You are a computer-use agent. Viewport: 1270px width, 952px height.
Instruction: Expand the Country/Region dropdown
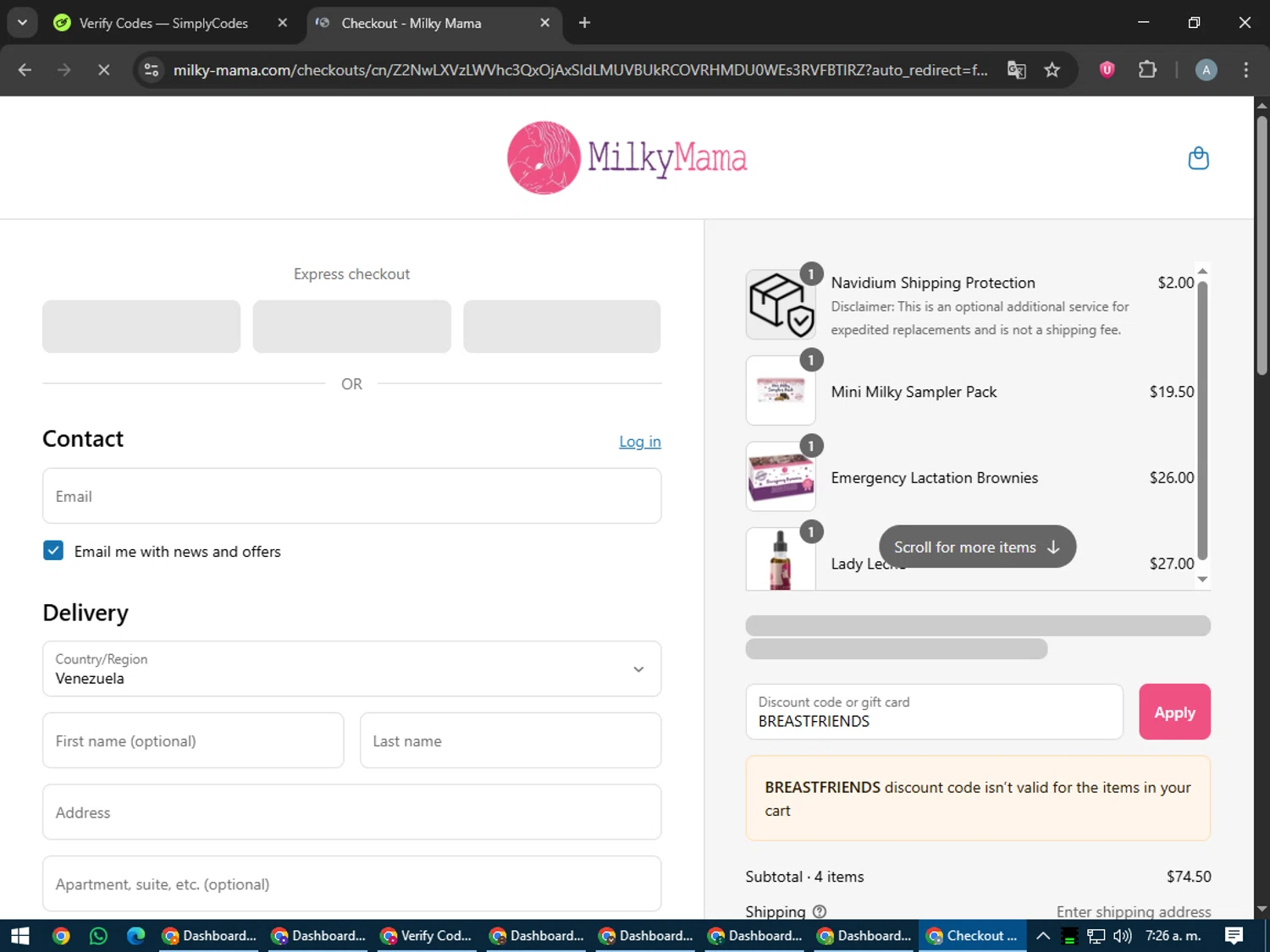click(351, 669)
